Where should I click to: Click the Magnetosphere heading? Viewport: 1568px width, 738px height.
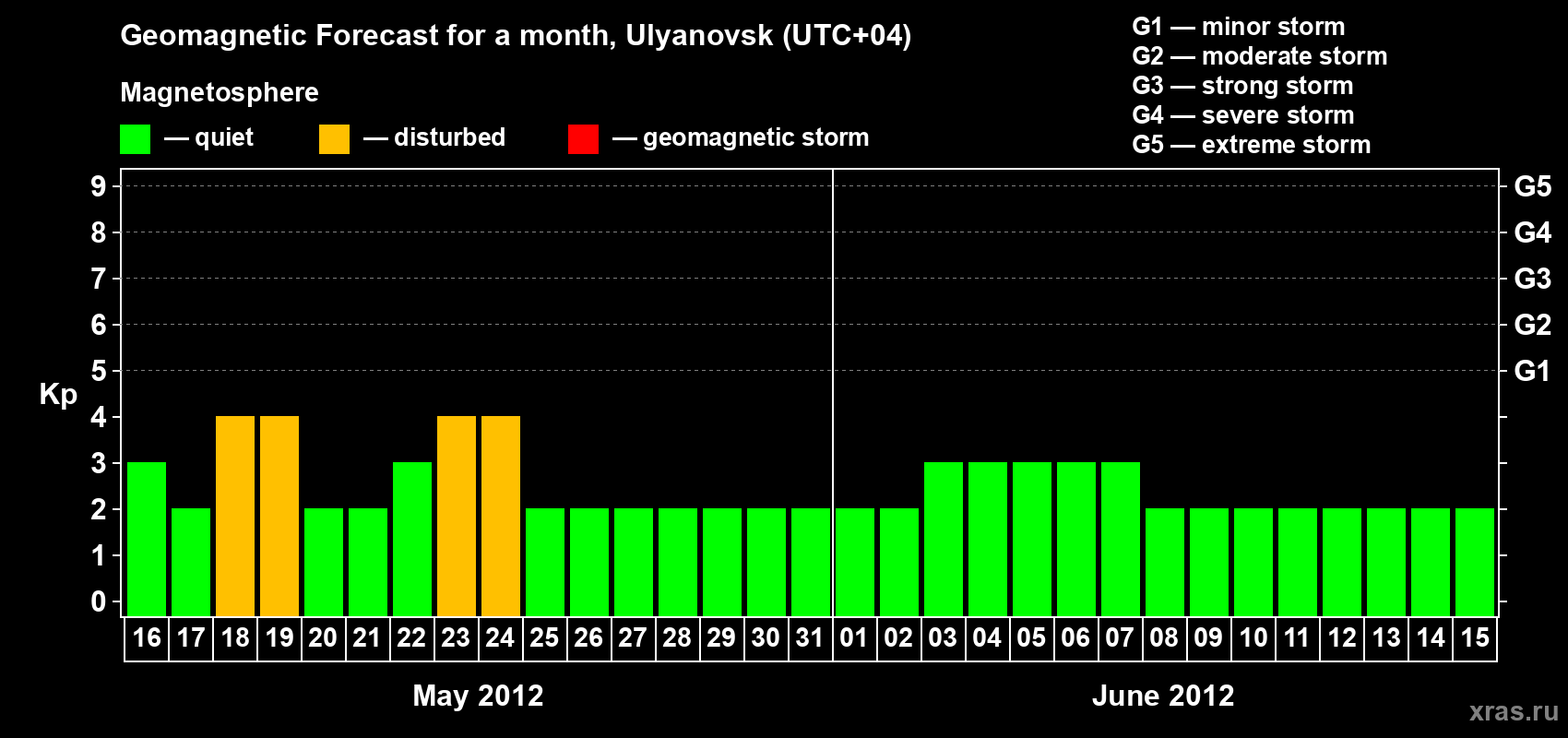pos(220,92)
